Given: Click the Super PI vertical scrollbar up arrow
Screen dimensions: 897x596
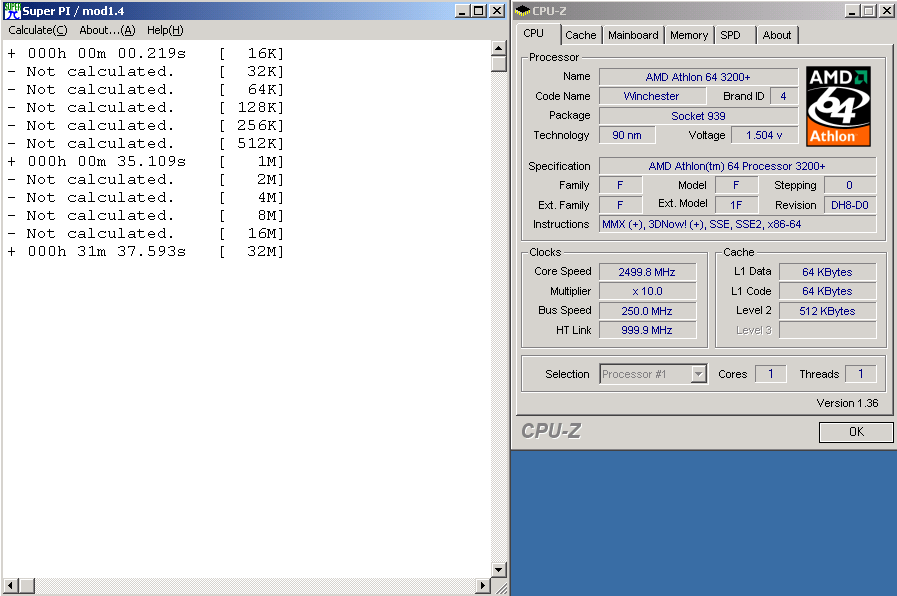Looking at the screenshot, I should [498, 48].
